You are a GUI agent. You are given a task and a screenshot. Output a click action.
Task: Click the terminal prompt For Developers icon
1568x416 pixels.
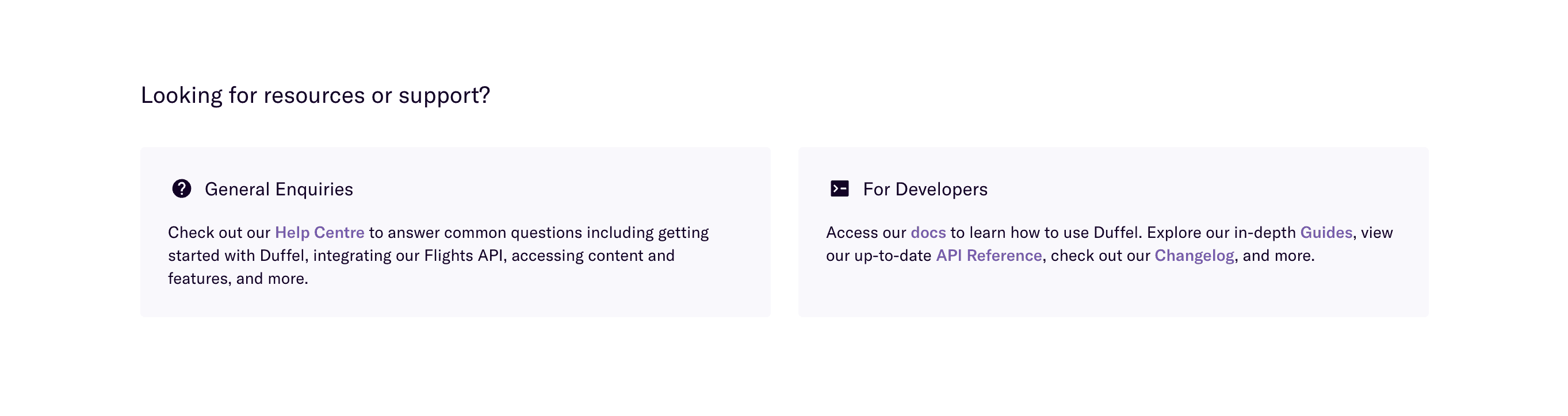[x=839, y=188]
